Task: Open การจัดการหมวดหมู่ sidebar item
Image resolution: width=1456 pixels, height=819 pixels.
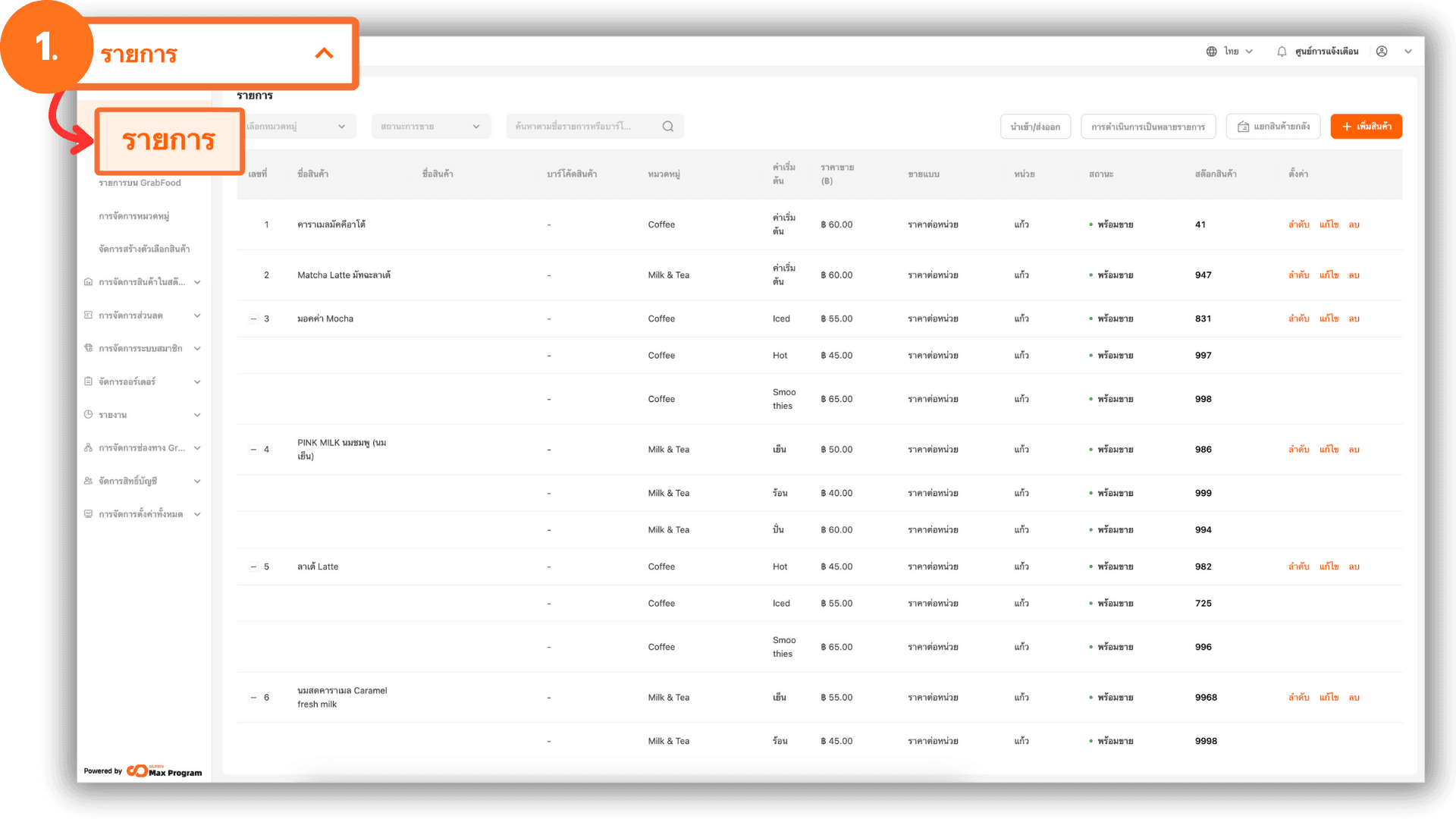Action: (133, 216)
